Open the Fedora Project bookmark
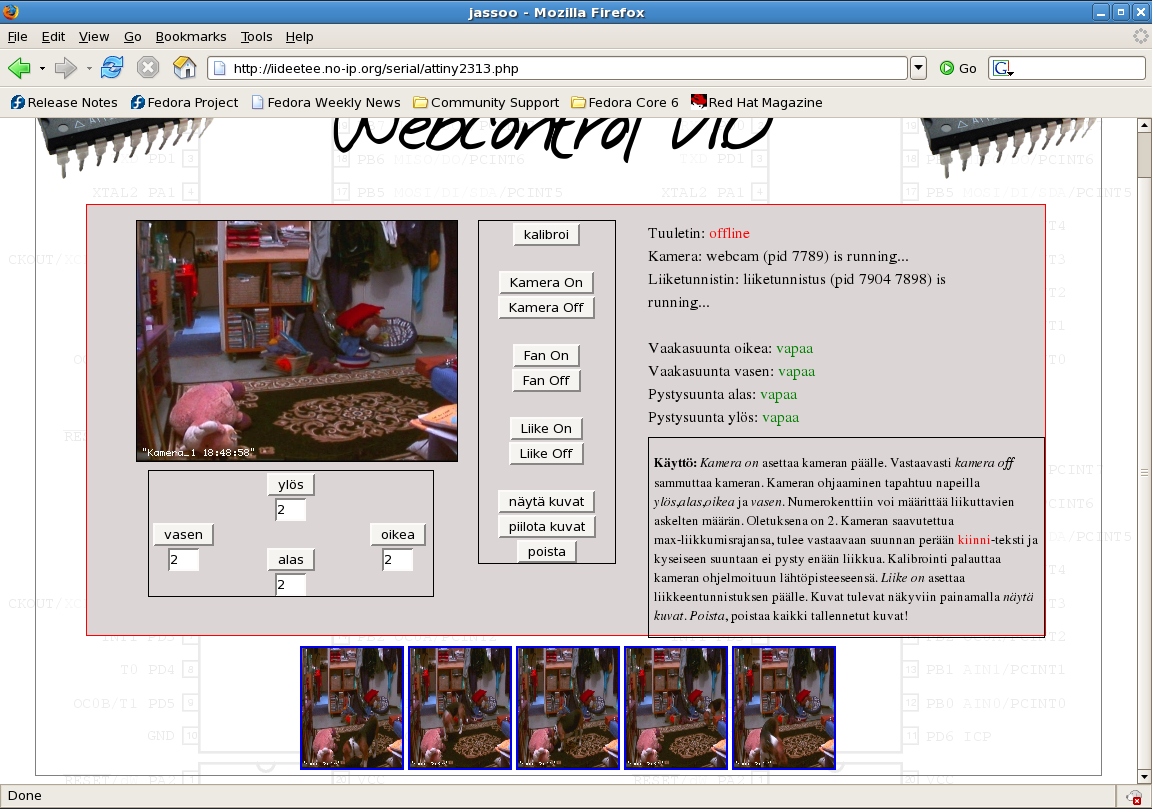This screenshot has height=809, width=1152. (x=184, y=102)
